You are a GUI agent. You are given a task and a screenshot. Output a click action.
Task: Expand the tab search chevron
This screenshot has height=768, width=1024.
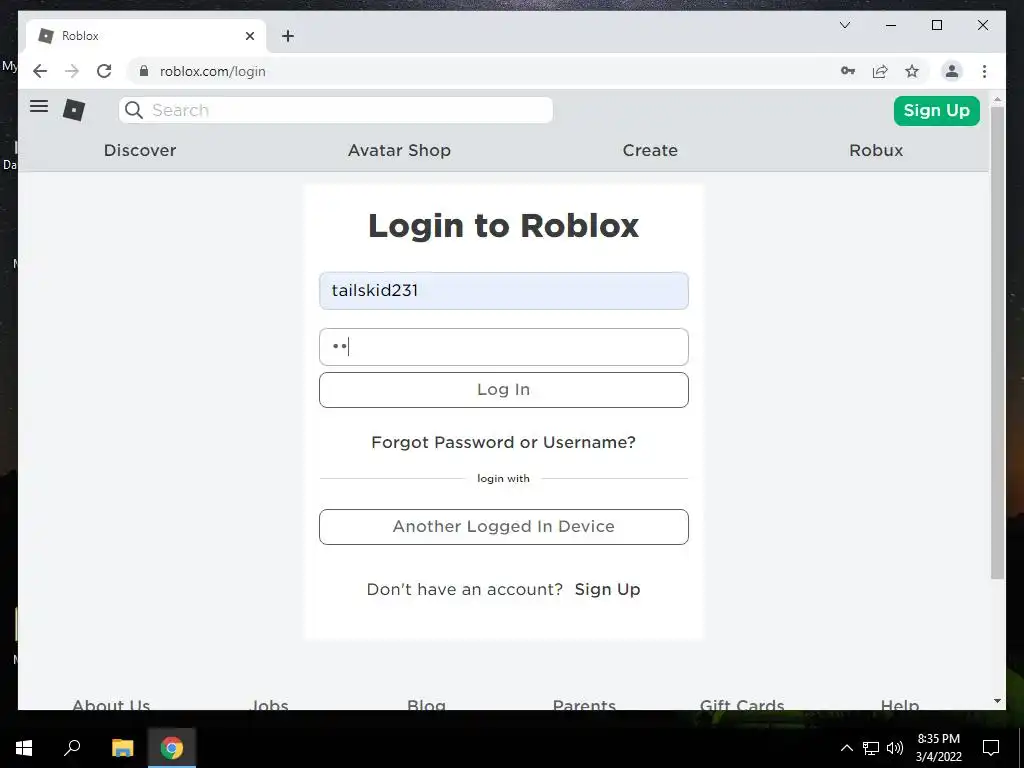[x=844, y=25]
